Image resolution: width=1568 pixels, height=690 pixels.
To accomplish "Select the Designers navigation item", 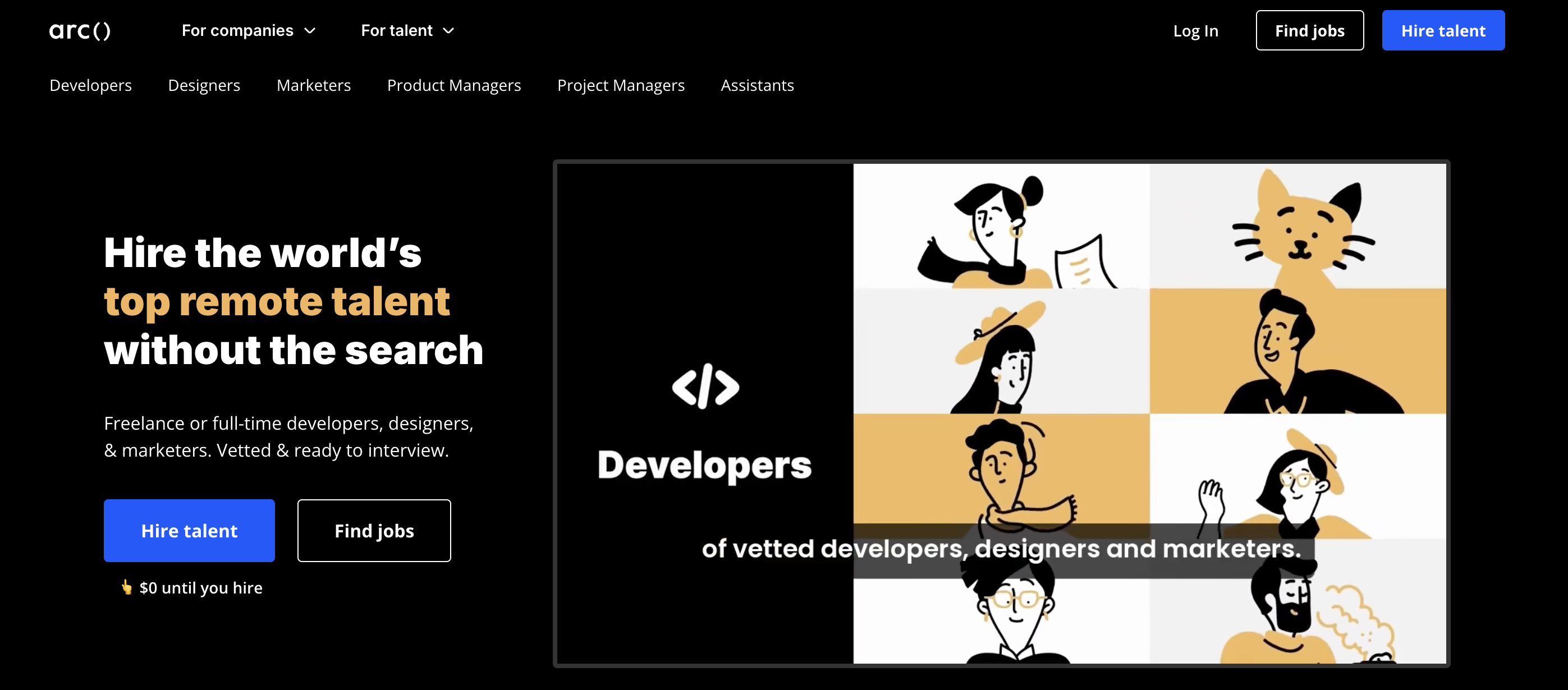I will [x=203, y=85].
